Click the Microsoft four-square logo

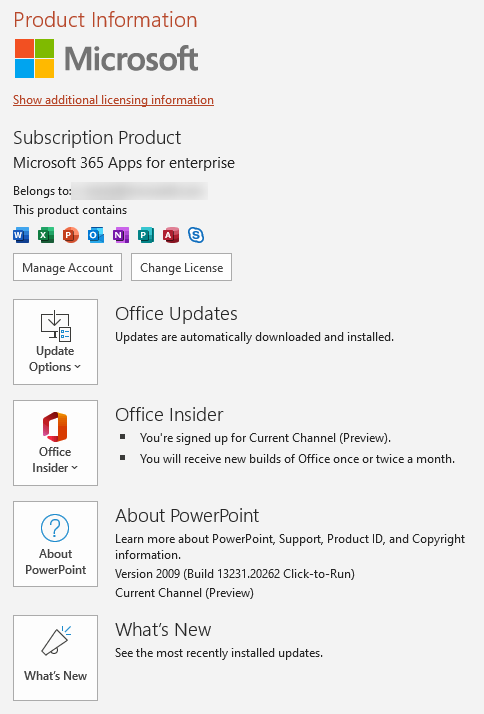pyautogui.click(x=35, y=58)
